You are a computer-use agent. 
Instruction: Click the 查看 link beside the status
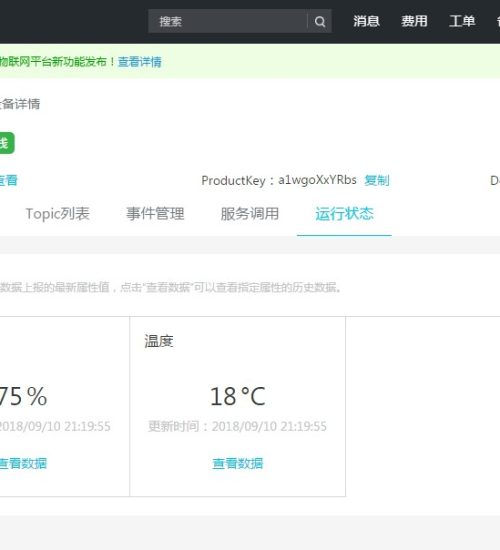tap(8, 180)
